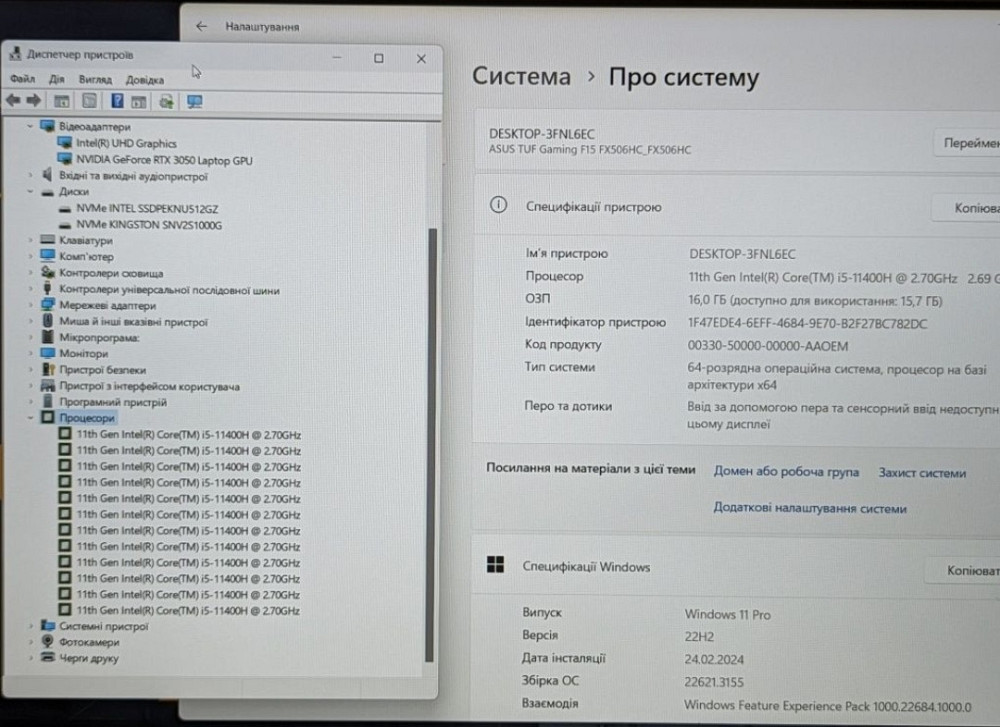
Task: Open the Захист системи link
Action: [x=922, y=473]
